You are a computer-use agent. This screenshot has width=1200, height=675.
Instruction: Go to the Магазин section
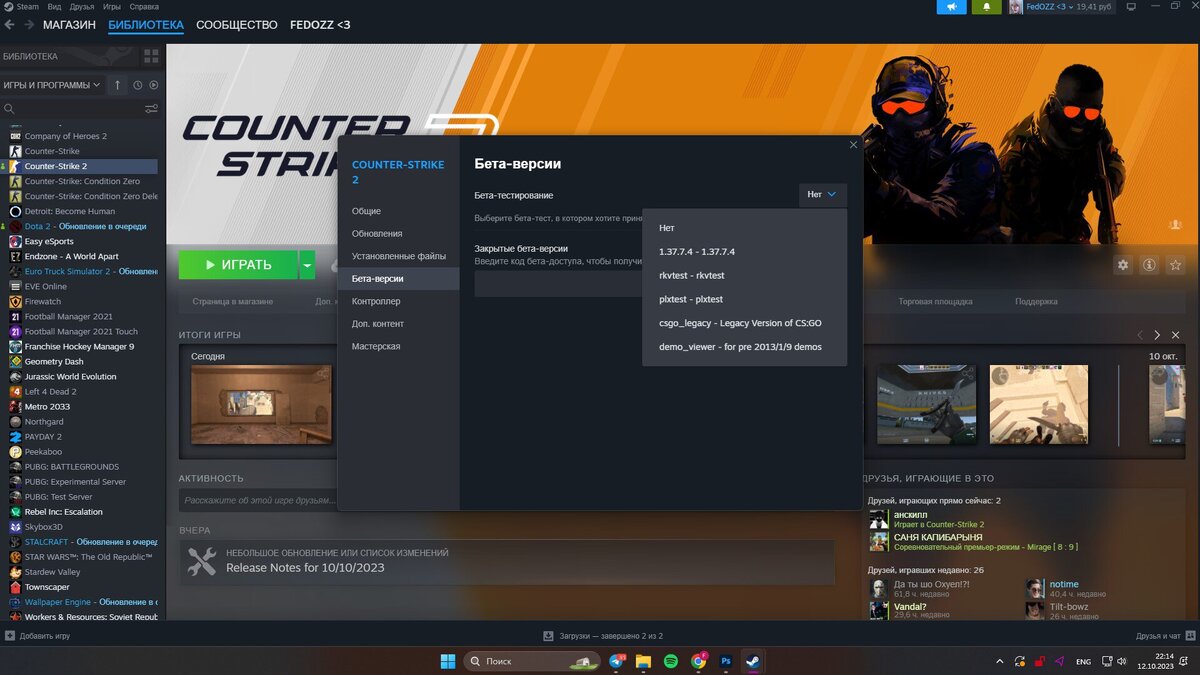point(69,25)
